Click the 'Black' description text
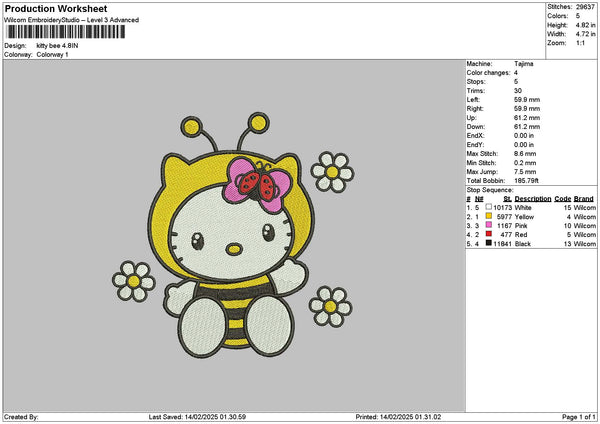The height and width of the screenshot is (424, 600). [523, 244]
